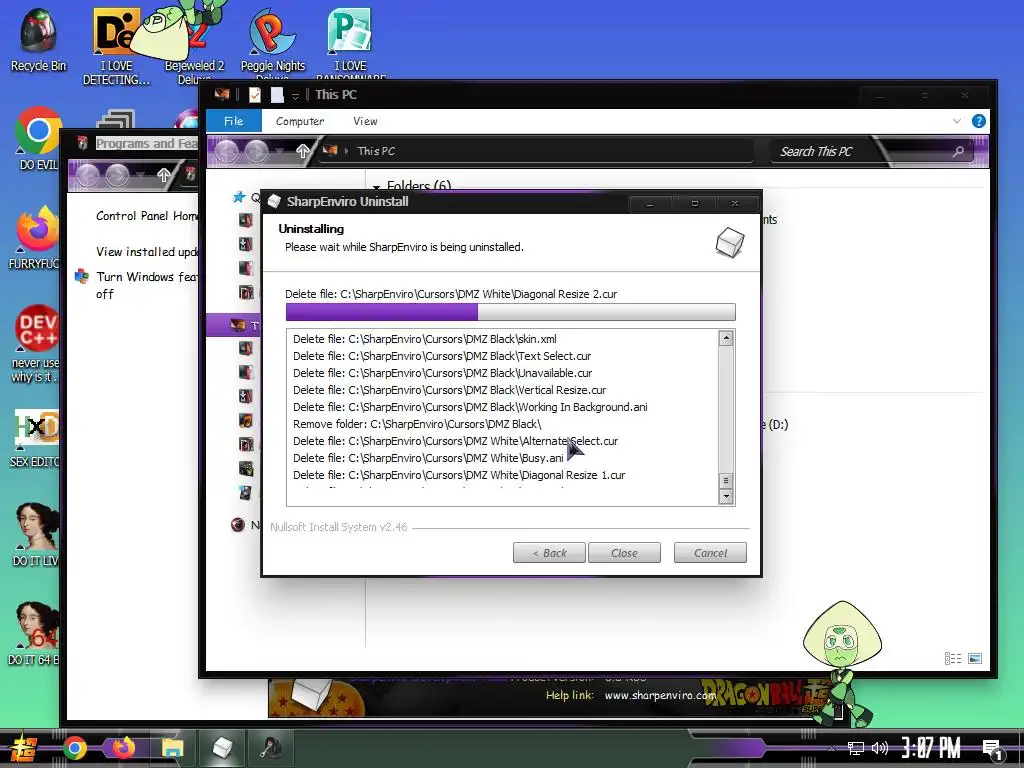
Task: Open the I LOVE RANSOMWARE desktop shortcut
Action: pyautogui.click(x=350, y=42)
